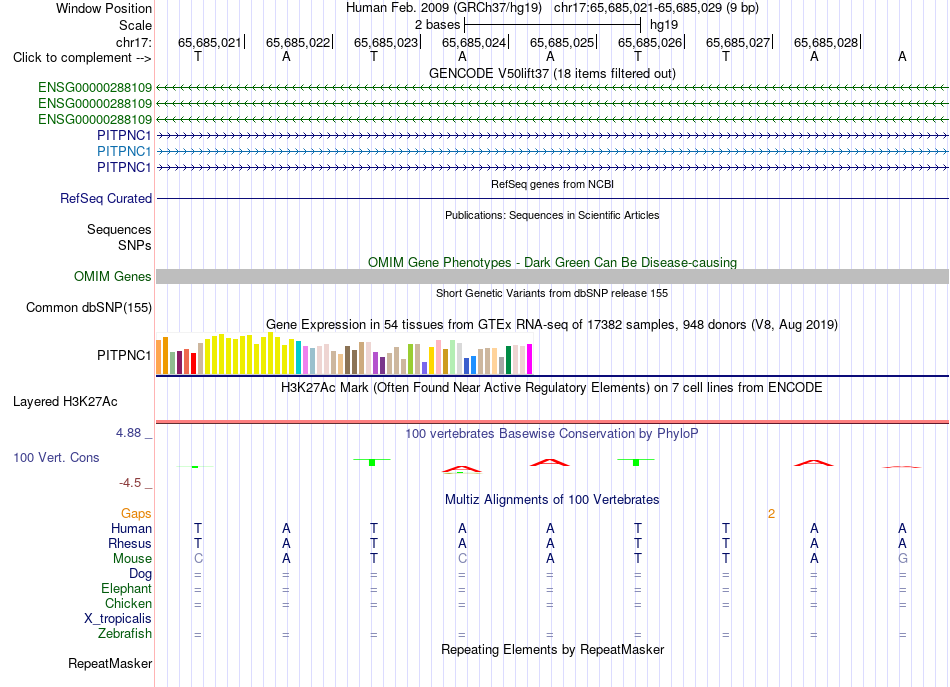Image resolution: width=950 pixels, height=687 pixels.
Task: Click the magenta bar ending the GTEx chart
Action: click(x=529, y=359)
